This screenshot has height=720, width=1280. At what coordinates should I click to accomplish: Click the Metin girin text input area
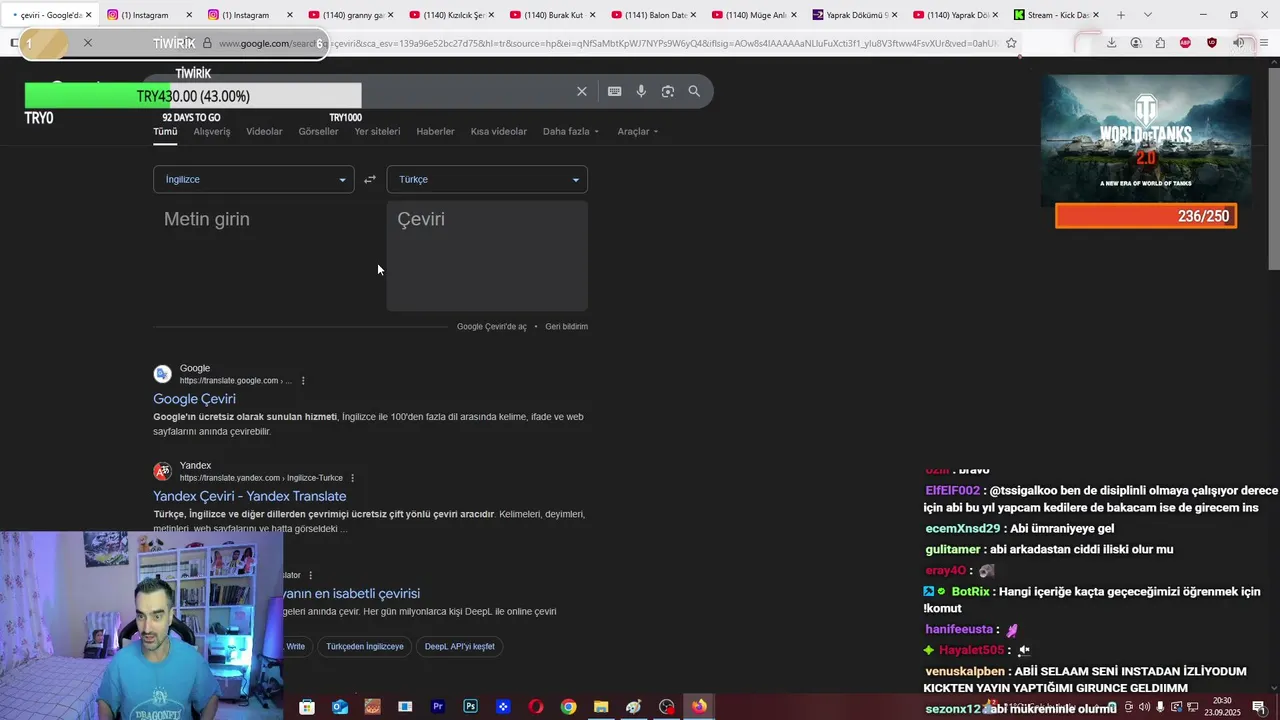pos(265,255)
